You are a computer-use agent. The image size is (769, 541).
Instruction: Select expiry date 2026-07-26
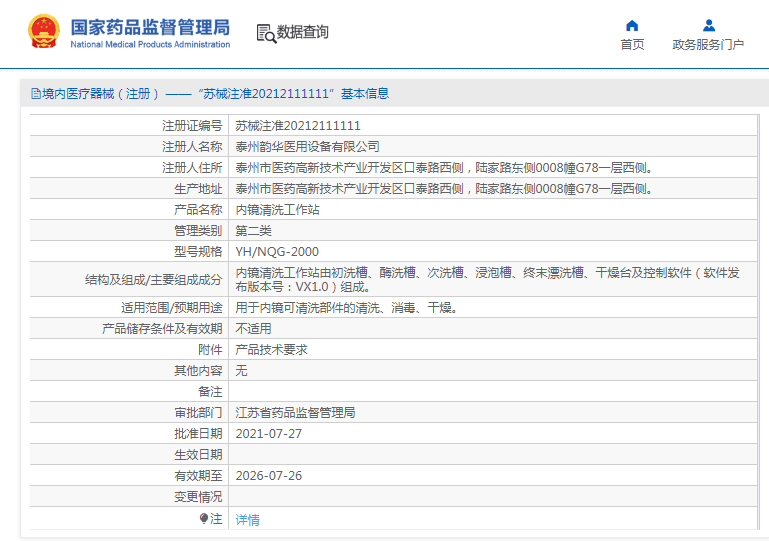point(269,476)
